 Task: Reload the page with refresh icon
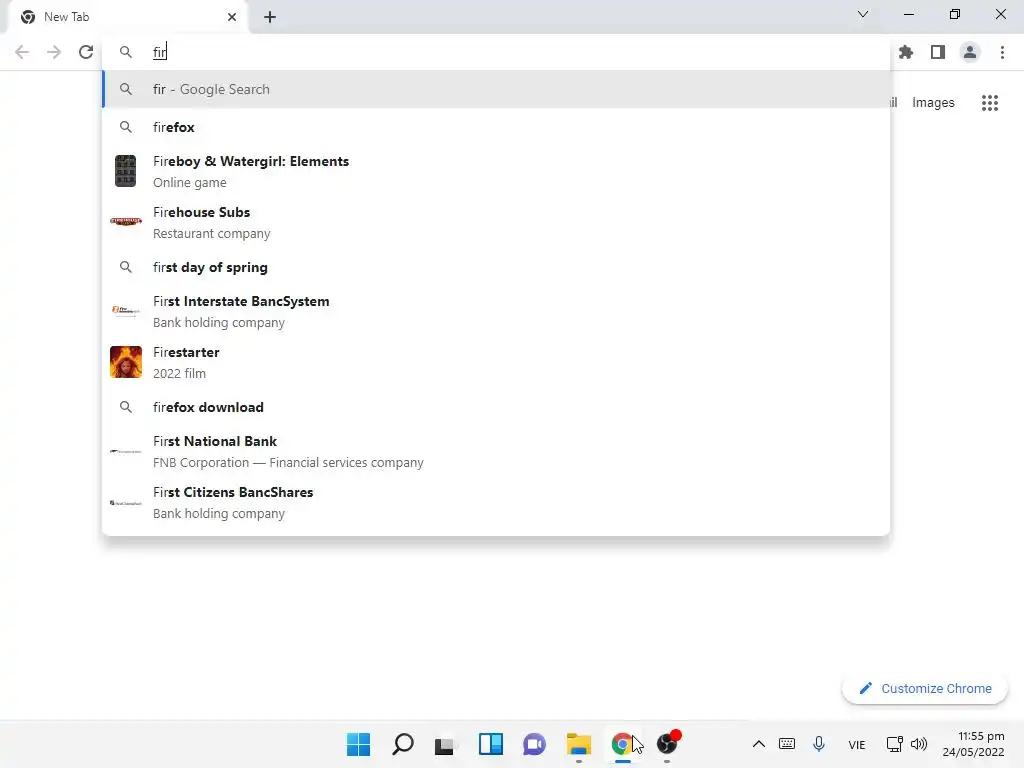(86, 52)
